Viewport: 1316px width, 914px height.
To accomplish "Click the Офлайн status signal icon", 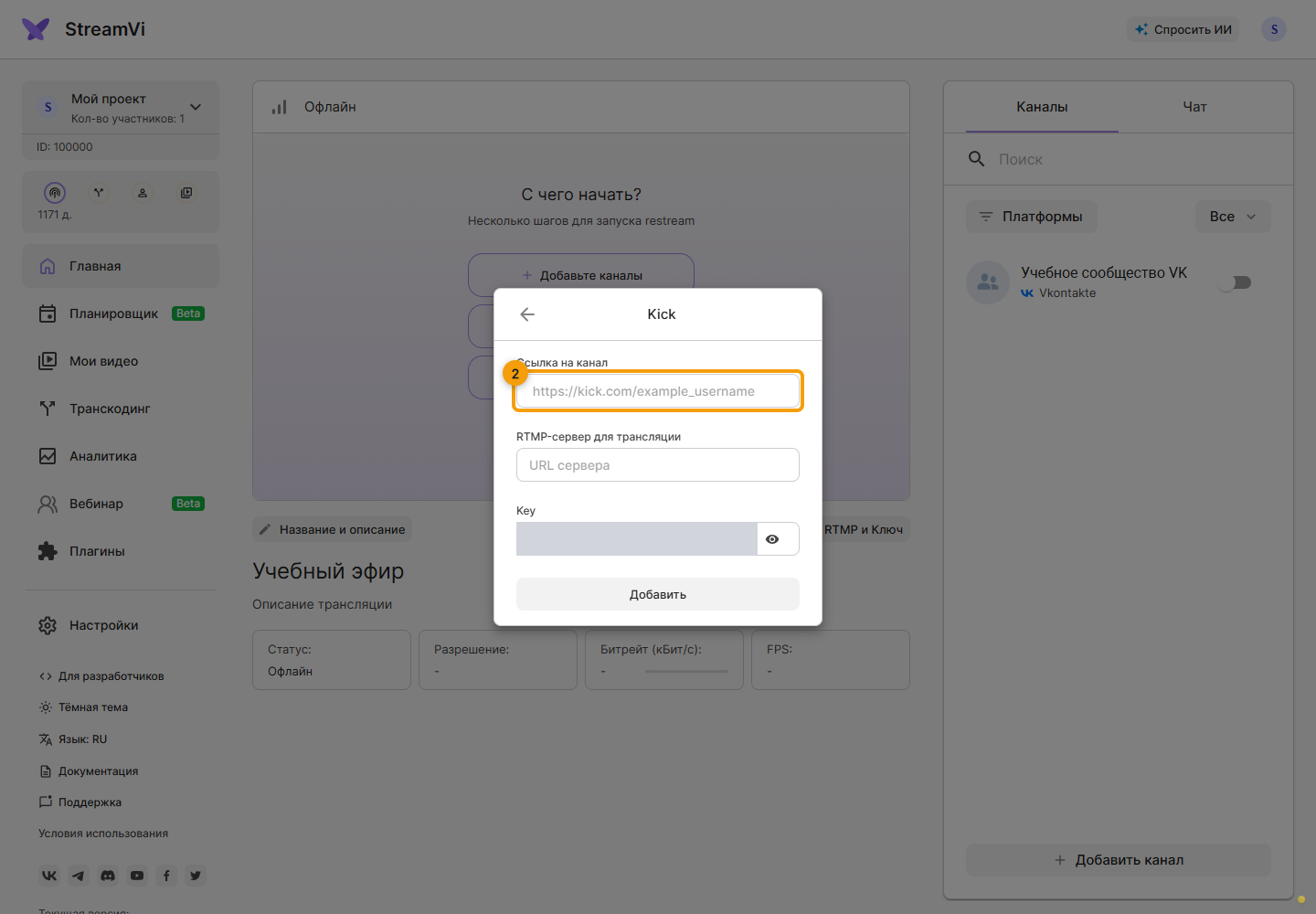I will [x=280, y=107].
